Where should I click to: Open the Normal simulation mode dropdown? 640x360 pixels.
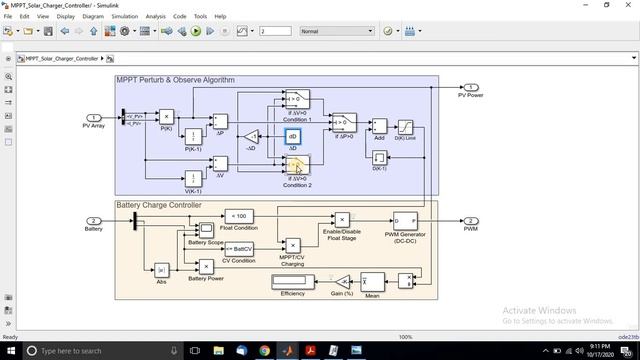337,31
